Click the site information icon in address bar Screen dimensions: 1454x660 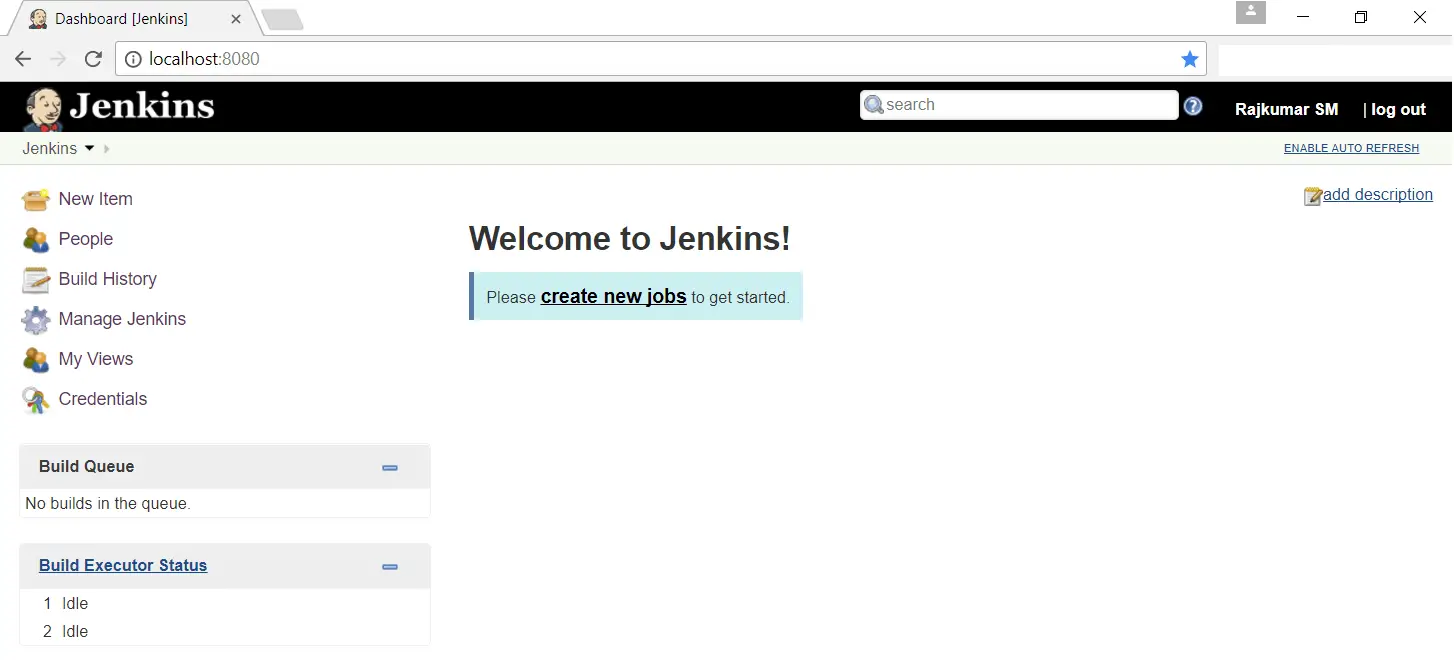pos(133,59)
